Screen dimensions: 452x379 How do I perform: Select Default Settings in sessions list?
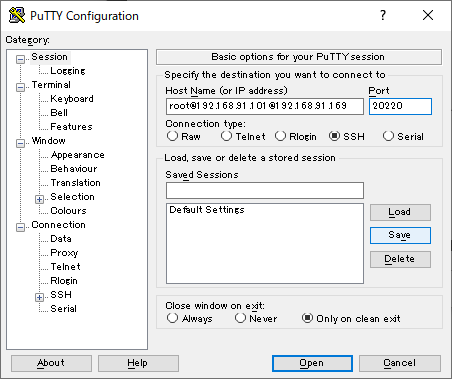point(207,210)
